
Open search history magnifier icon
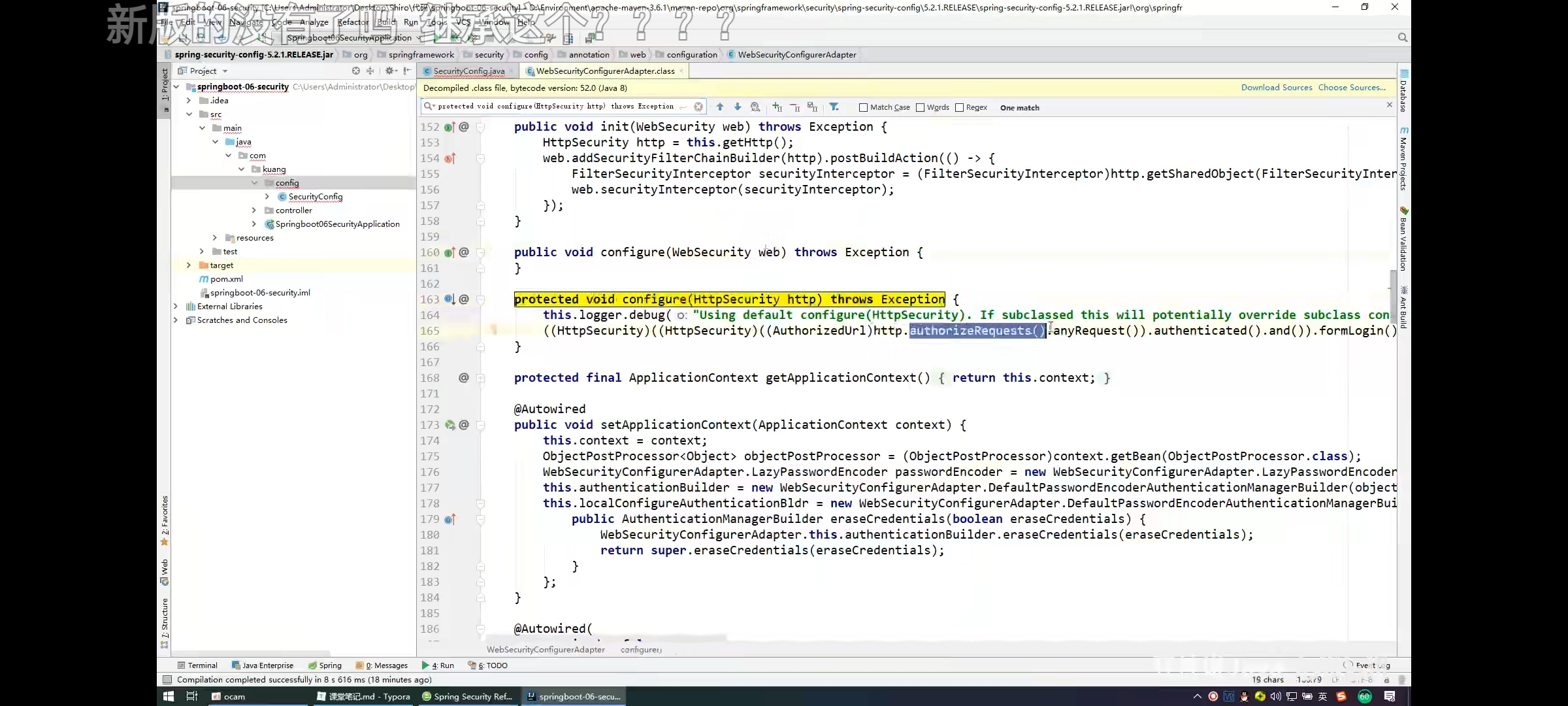coord(429,106)
